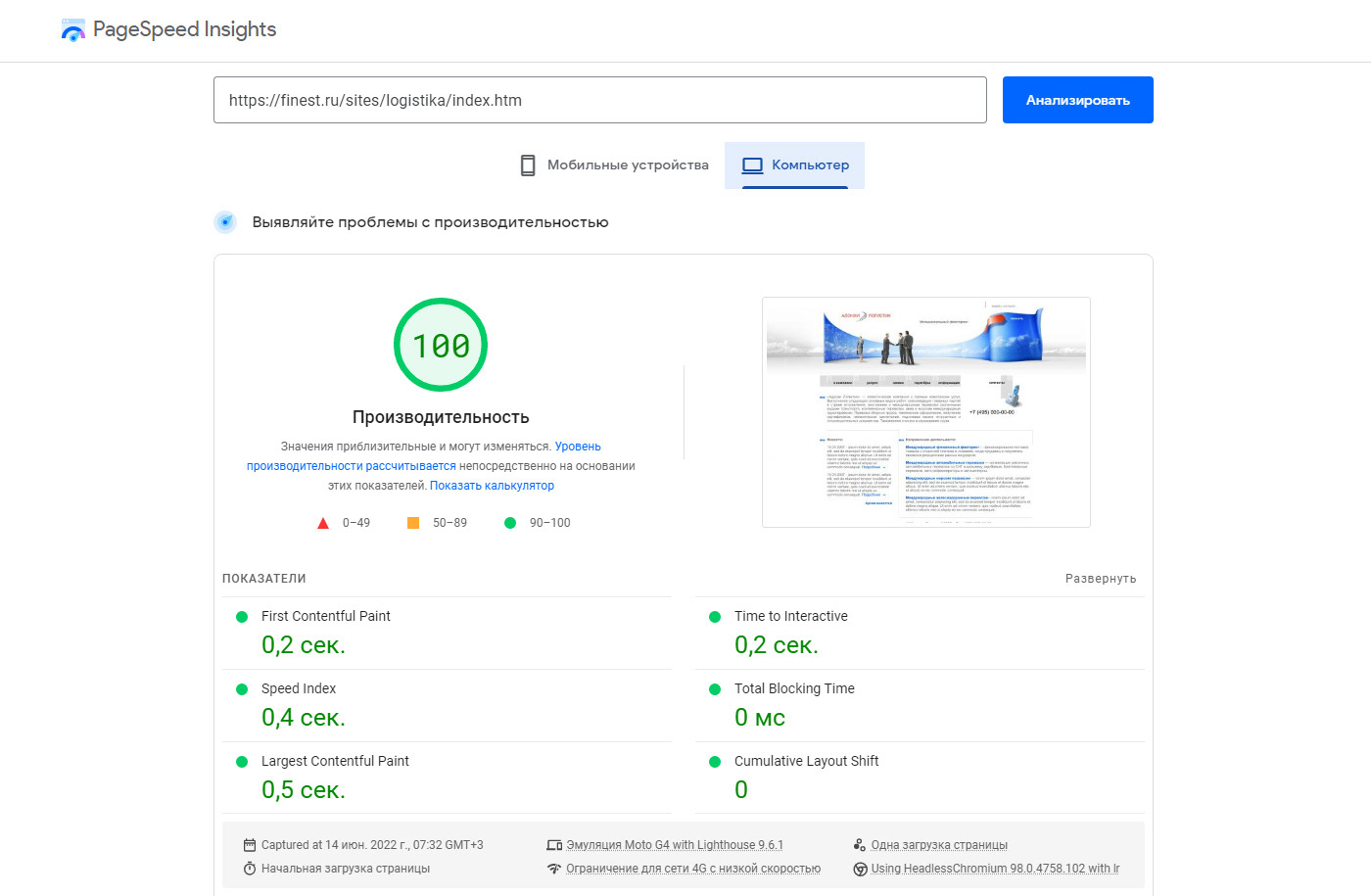The height and width of the screenshot is (896, 1371).
Task: Switch to the Мобильные устройства tab
Action: (614, 165)
